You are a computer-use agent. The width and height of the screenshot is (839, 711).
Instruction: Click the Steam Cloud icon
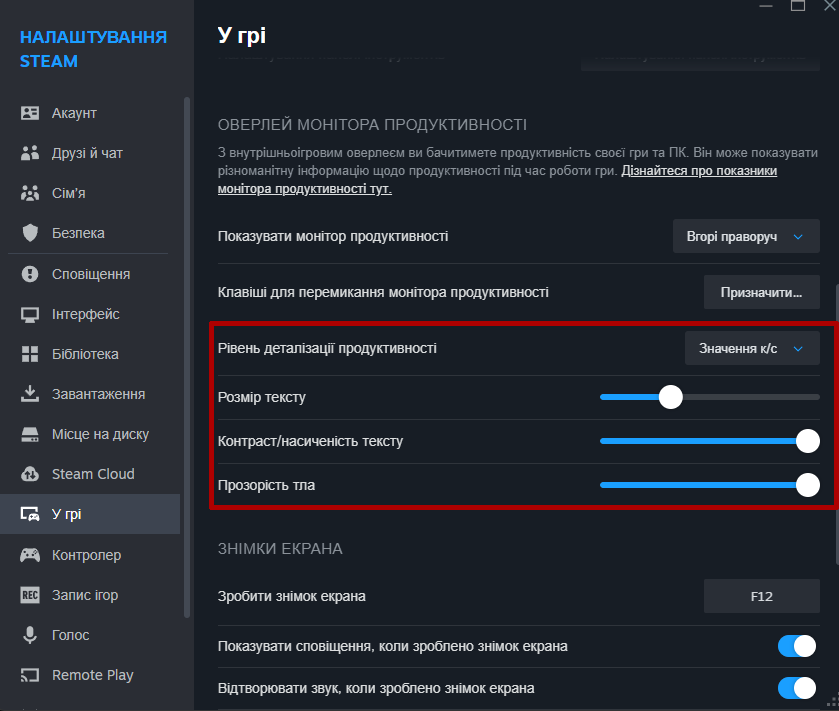click(x=30, y=474)
